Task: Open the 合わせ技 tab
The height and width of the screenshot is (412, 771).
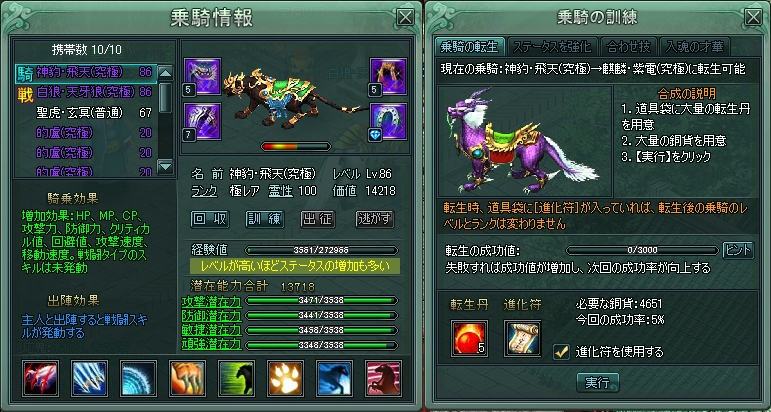Action: pos(628,47)
